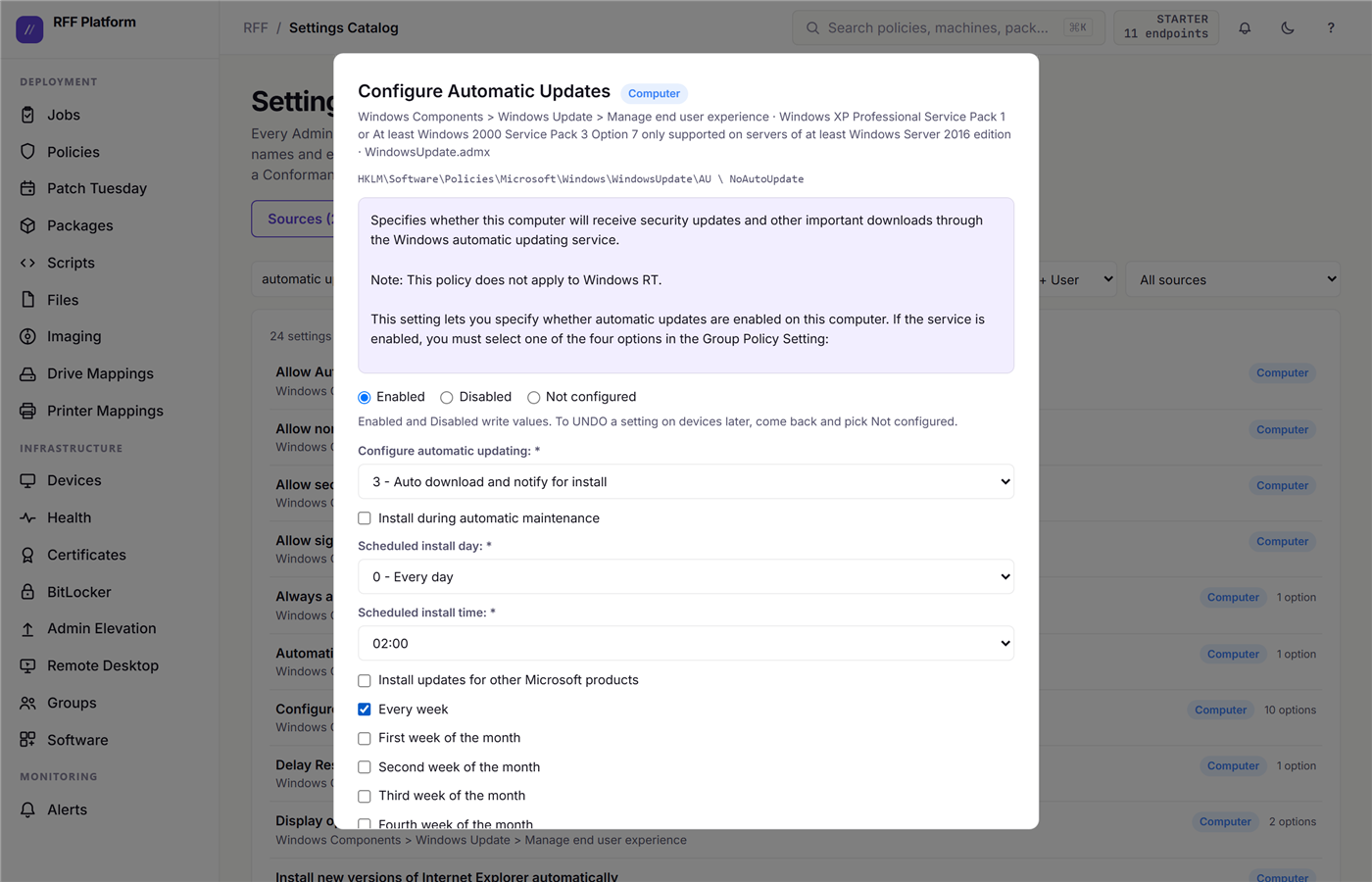Viewport: 1372px width, 882px height.
Task: Select the Not configured radio button
Action: click(533, 397)
